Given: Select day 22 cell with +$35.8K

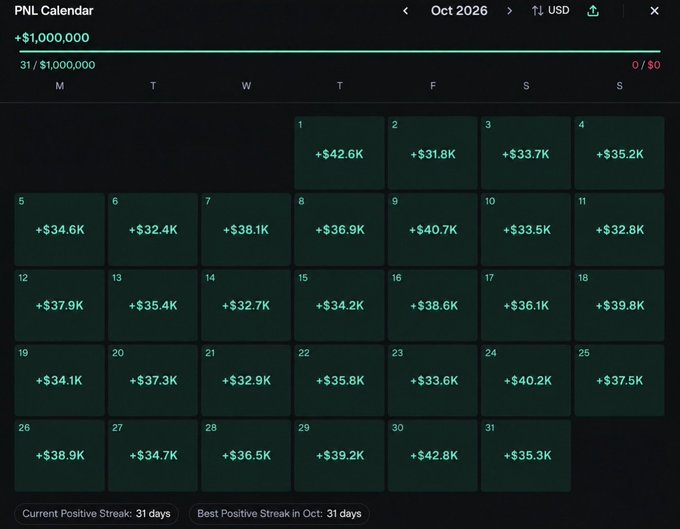Looking at the screenshot, I should click(339, 380).
